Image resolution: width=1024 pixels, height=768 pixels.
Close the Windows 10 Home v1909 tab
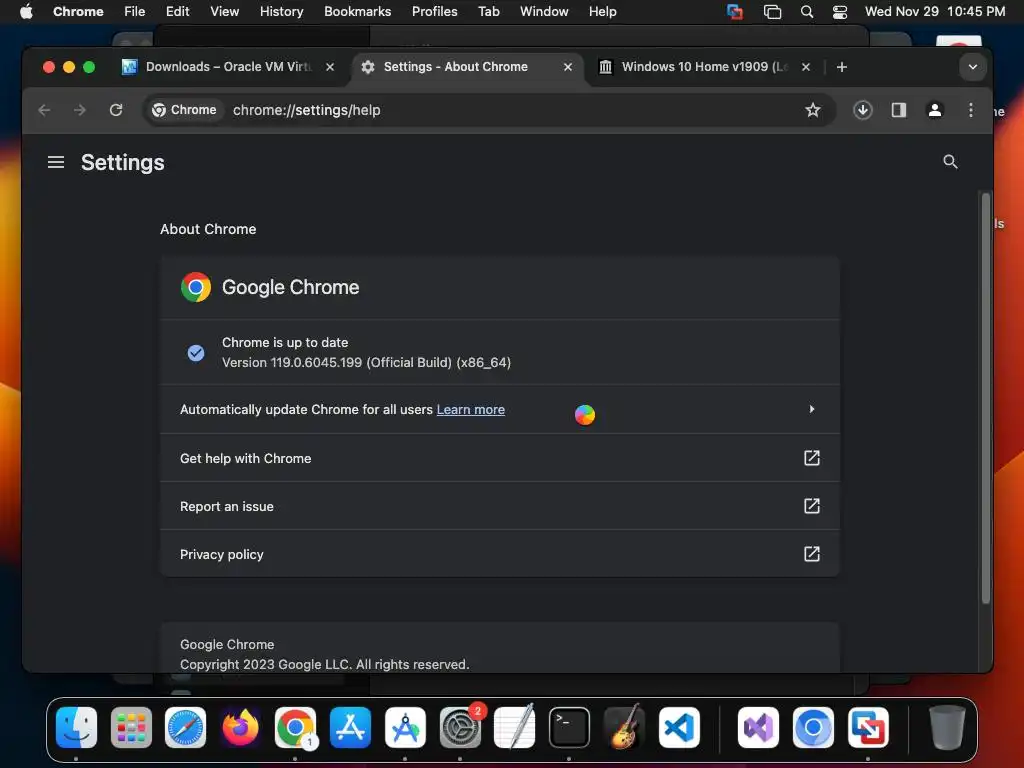806,67
